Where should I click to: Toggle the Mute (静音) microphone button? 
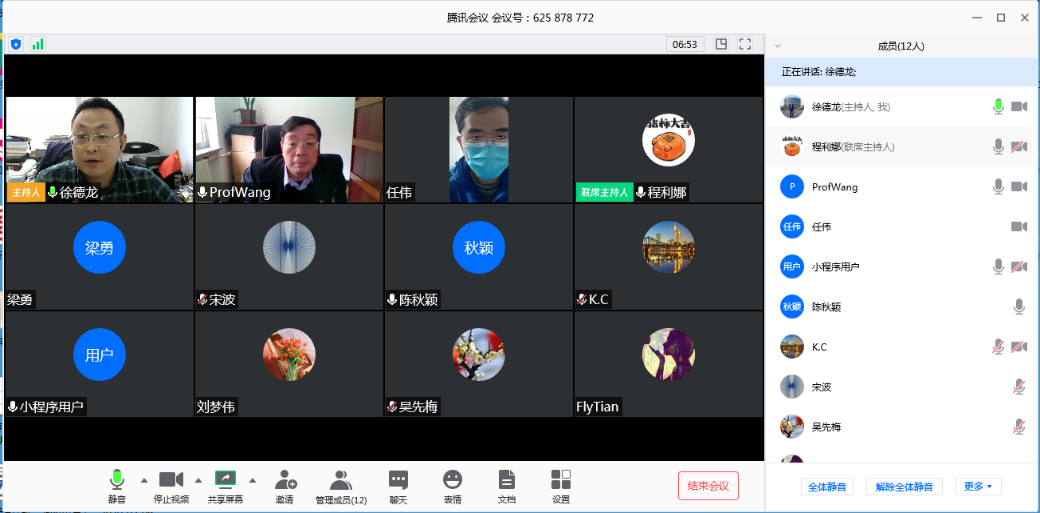click(x=117, y=485)
